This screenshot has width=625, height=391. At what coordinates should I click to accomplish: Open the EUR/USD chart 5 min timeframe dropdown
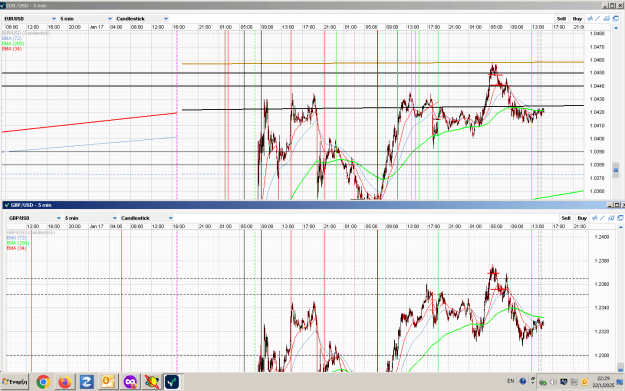tap(86, 19)
